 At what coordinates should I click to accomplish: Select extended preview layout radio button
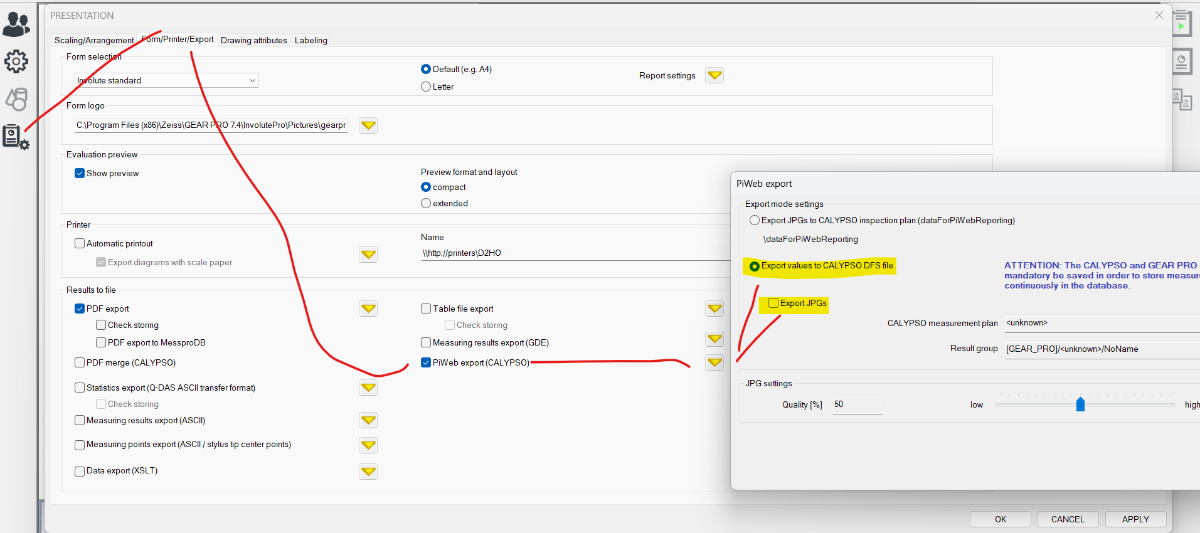[426, 203]
